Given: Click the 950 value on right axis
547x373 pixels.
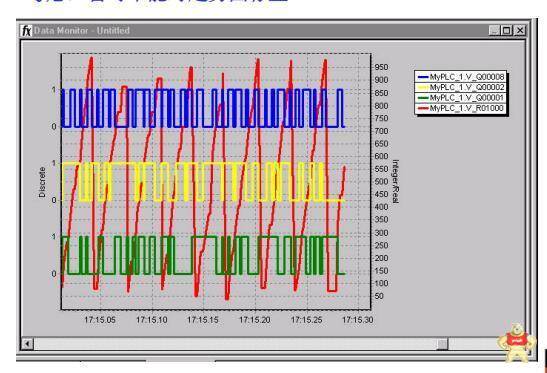Looking at the screenshot, I should pyautogui.click(x=381, y=67).
